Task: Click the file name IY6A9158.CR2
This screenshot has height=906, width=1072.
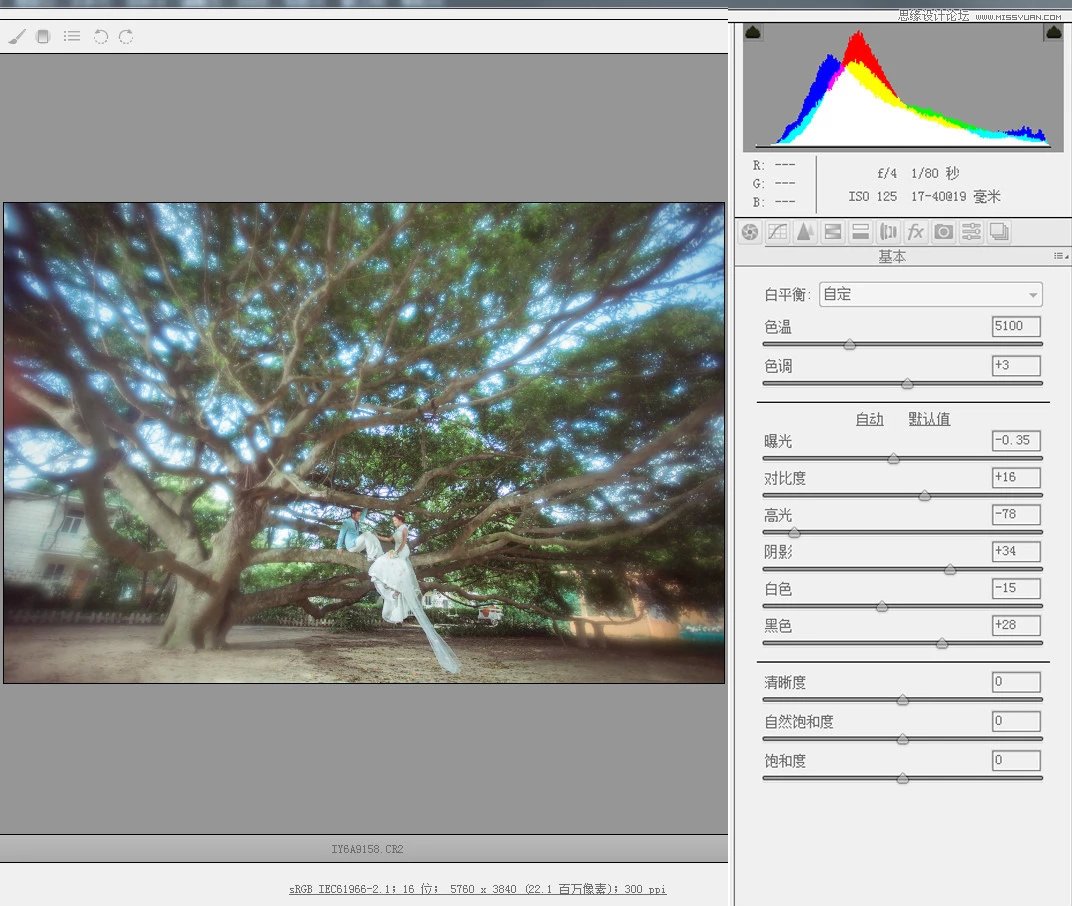Action: tap(367, 849)
